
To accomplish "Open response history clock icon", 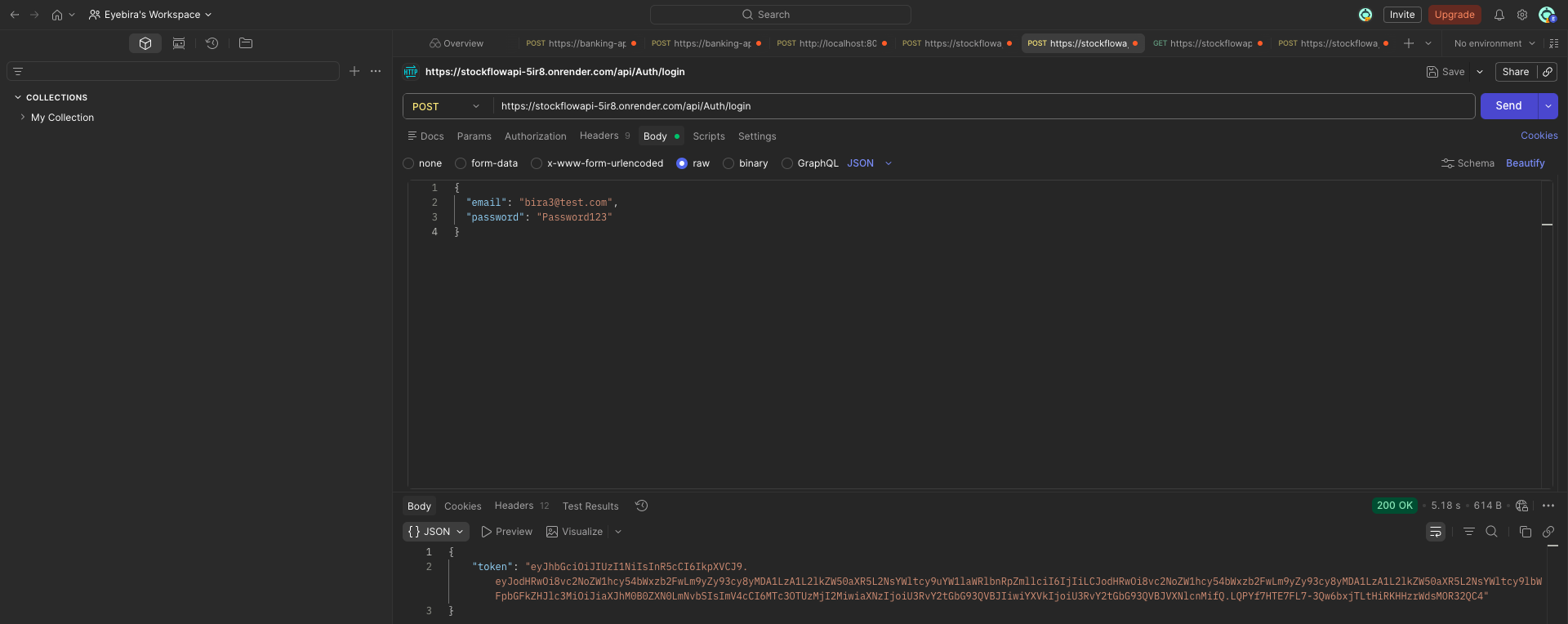I will click(642, 506).
